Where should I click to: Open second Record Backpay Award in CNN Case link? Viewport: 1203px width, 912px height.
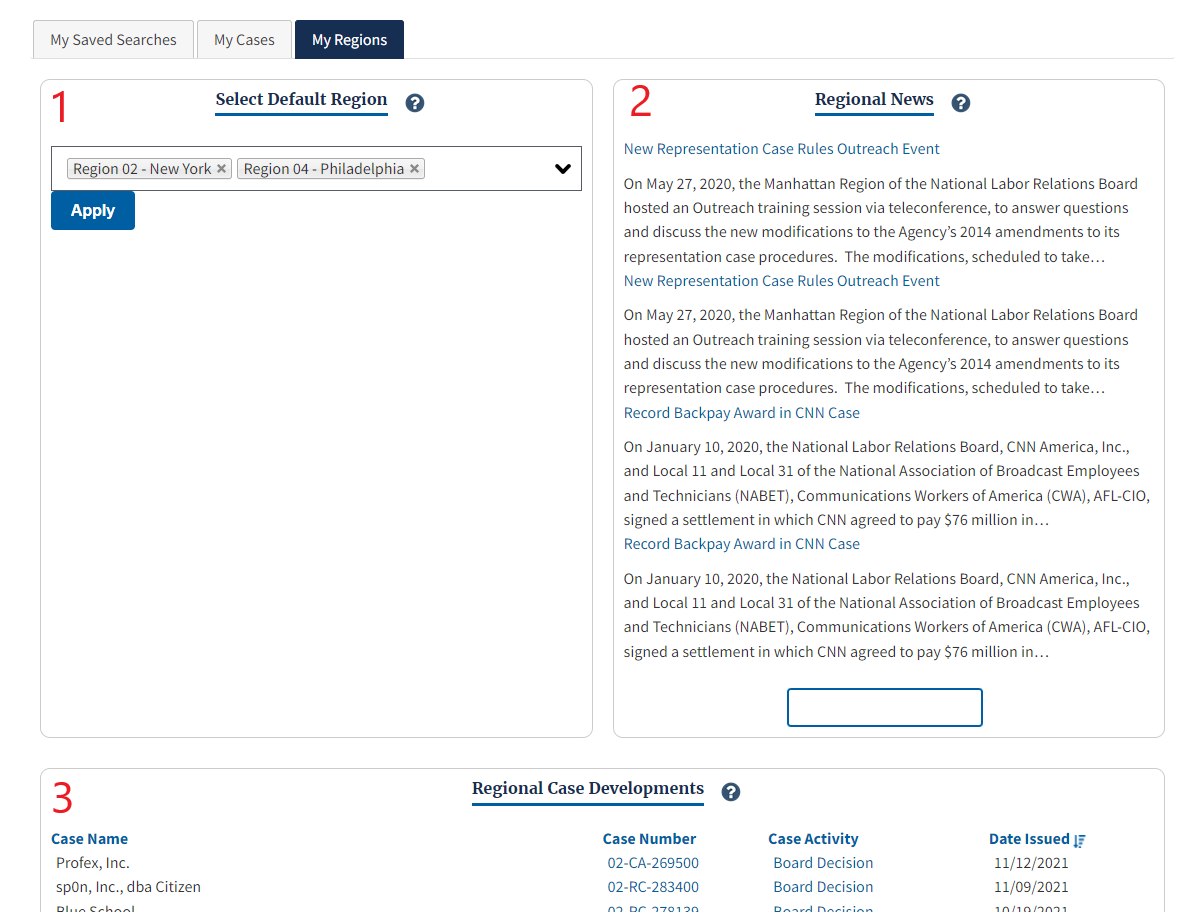pyautogui.click(x=742, y=544)
